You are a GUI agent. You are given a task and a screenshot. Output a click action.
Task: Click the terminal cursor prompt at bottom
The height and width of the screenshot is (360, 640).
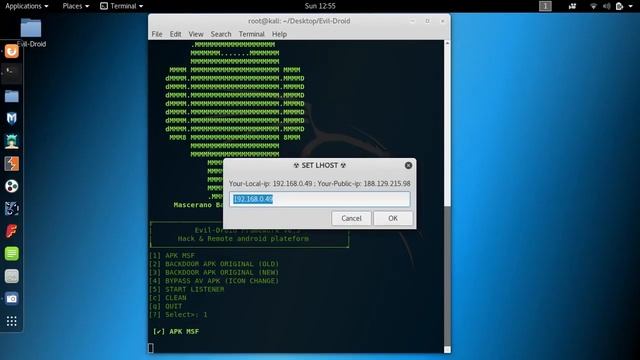151,348
